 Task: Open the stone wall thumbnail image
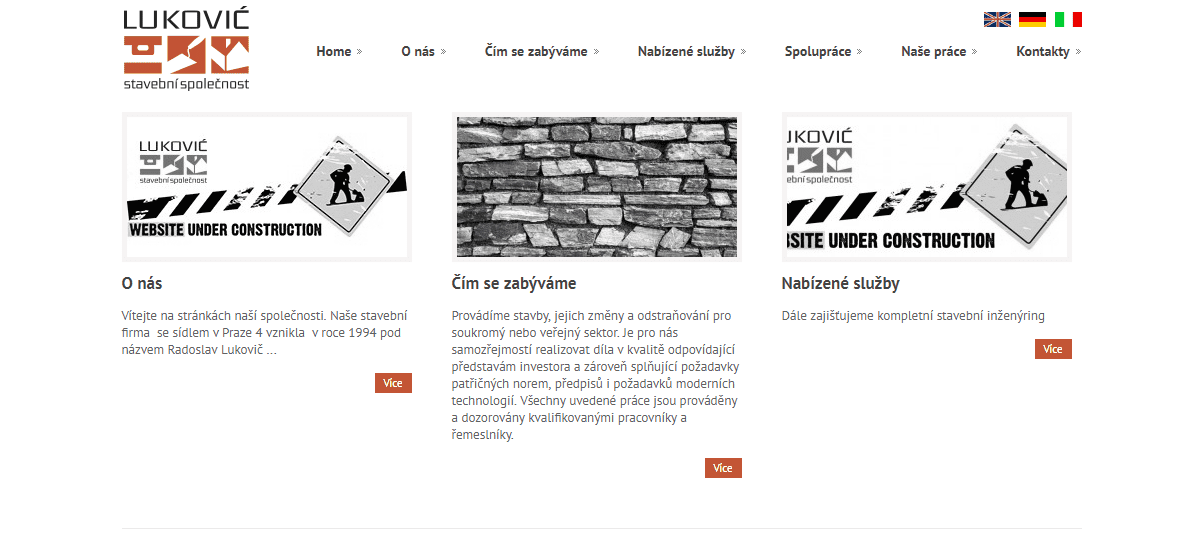(597, 187)
